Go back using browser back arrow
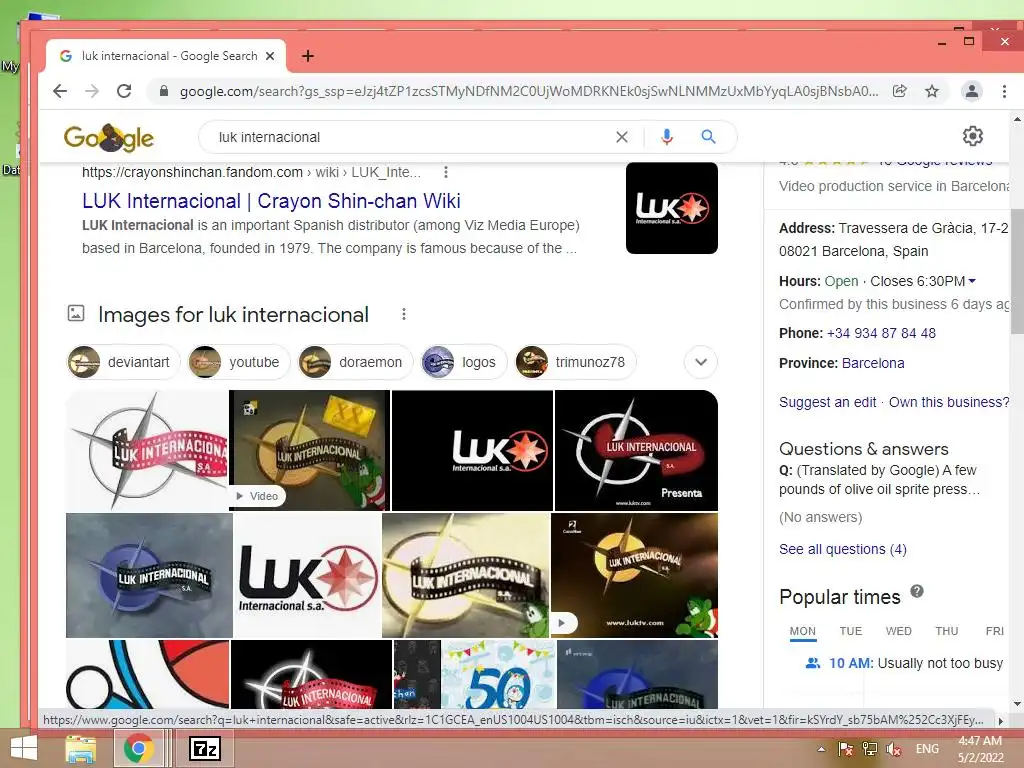 (60, 91)
